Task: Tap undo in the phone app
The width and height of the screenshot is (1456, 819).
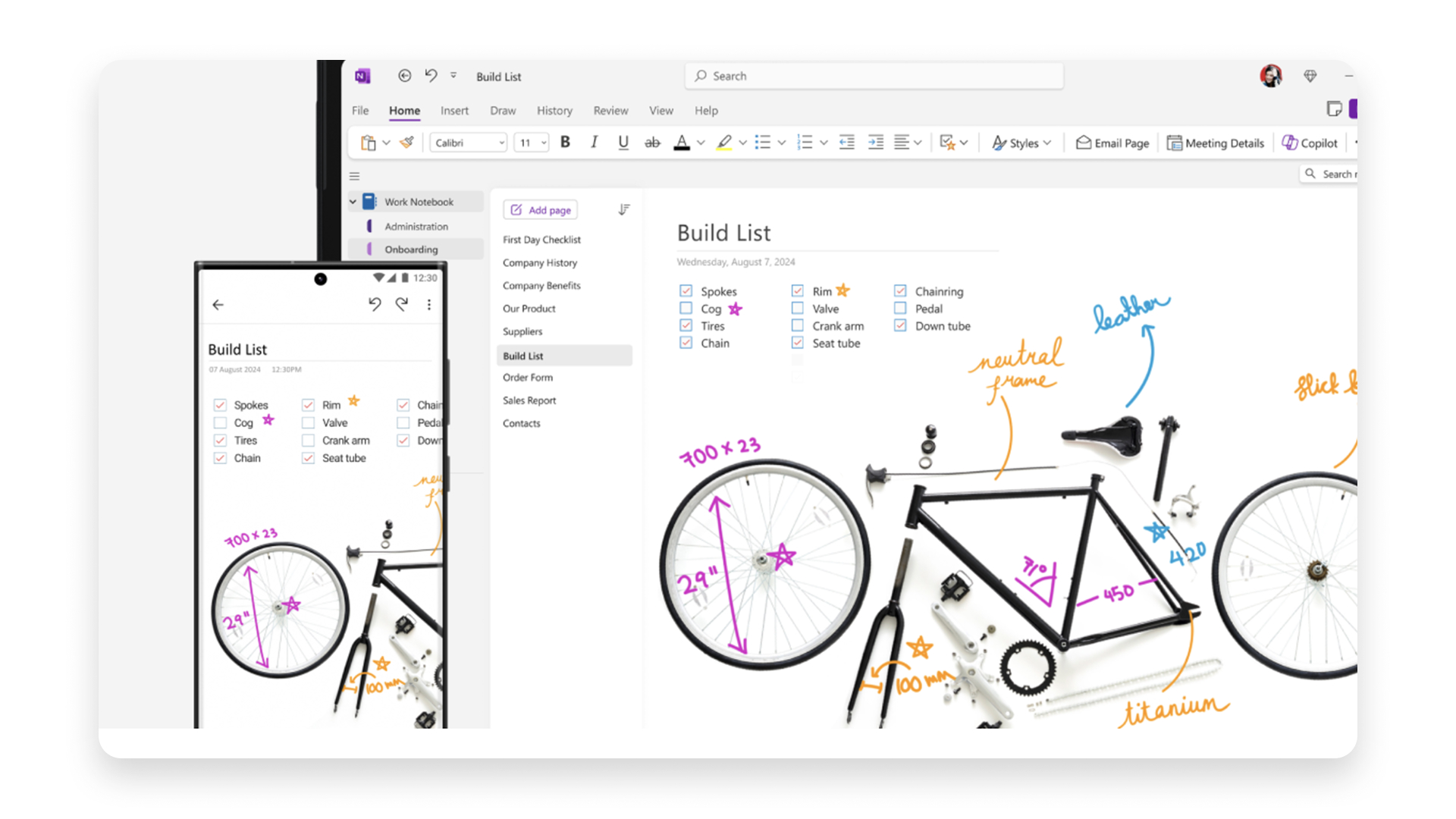Action: (x=375, y=305)
